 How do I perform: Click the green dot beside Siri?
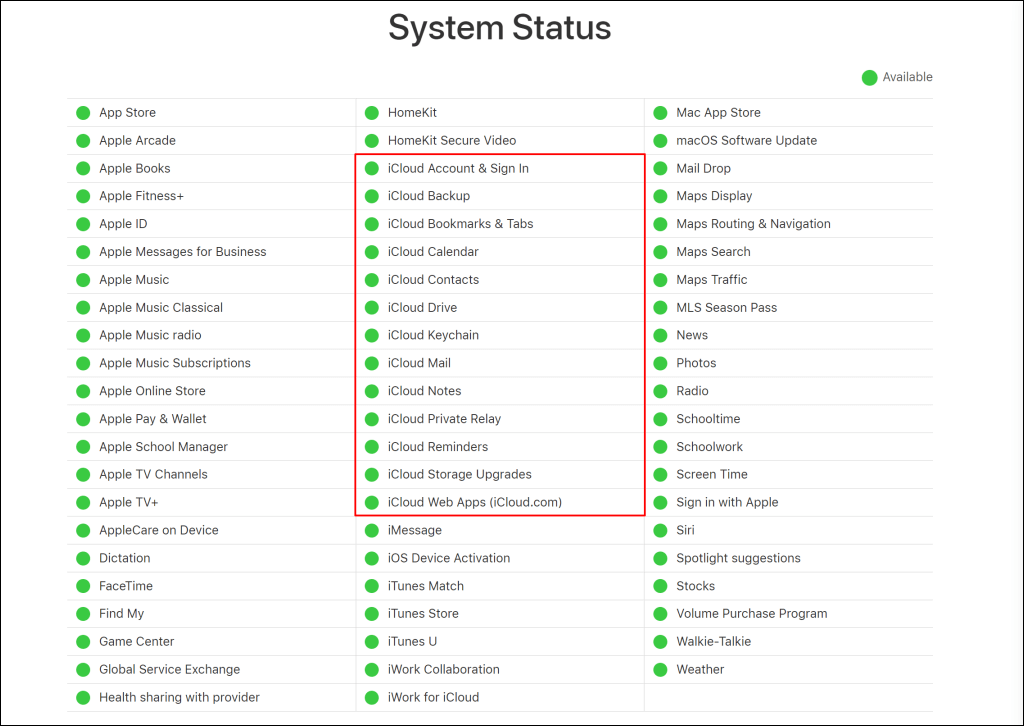point(660,530)
